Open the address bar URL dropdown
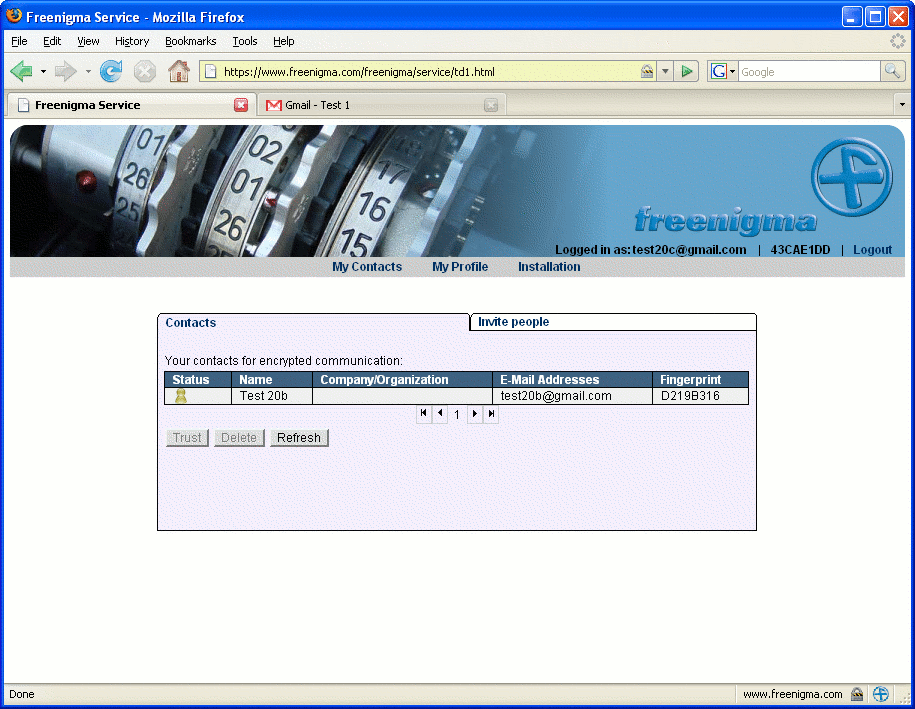 [665, 72]
